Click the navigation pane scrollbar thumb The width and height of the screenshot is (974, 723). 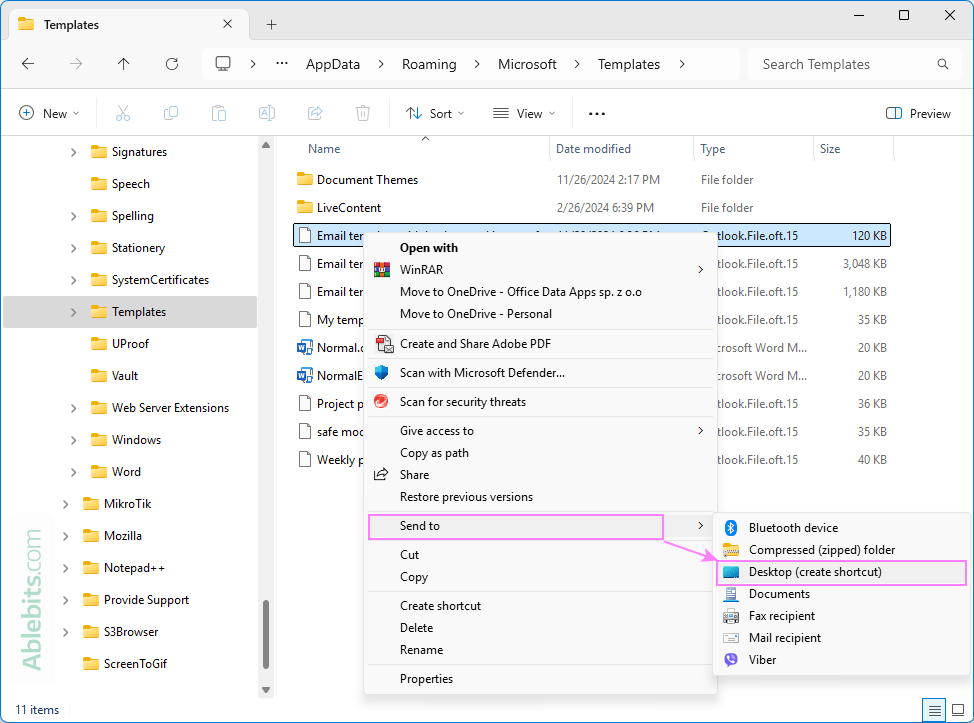click(x=266, y=634)
